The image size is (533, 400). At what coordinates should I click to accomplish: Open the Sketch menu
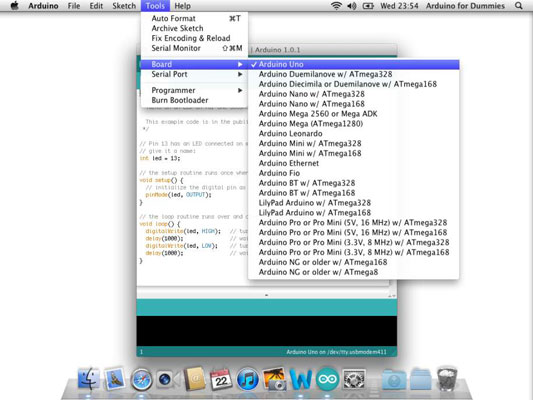click(x=124, y=6)
